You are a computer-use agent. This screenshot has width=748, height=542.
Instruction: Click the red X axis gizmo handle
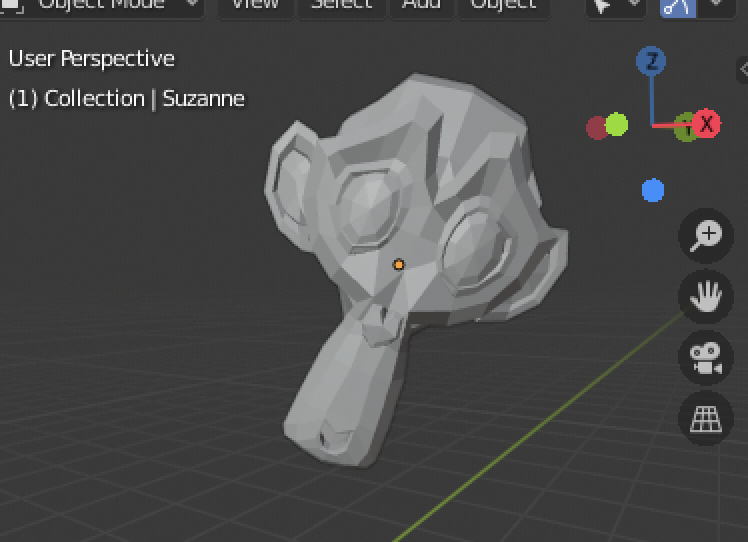point(706,124)
